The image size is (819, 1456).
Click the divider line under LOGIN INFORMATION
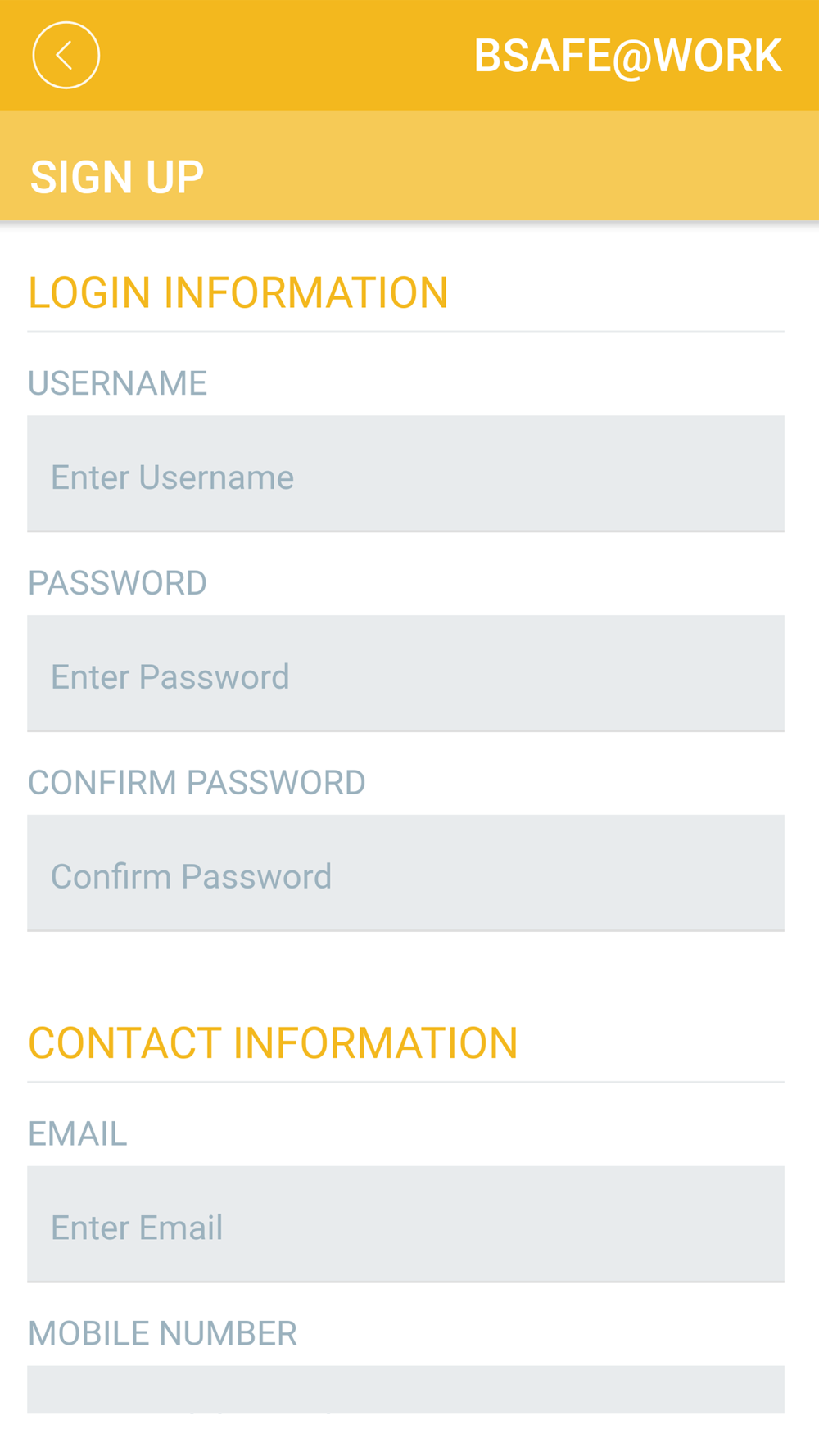(405, 332)
